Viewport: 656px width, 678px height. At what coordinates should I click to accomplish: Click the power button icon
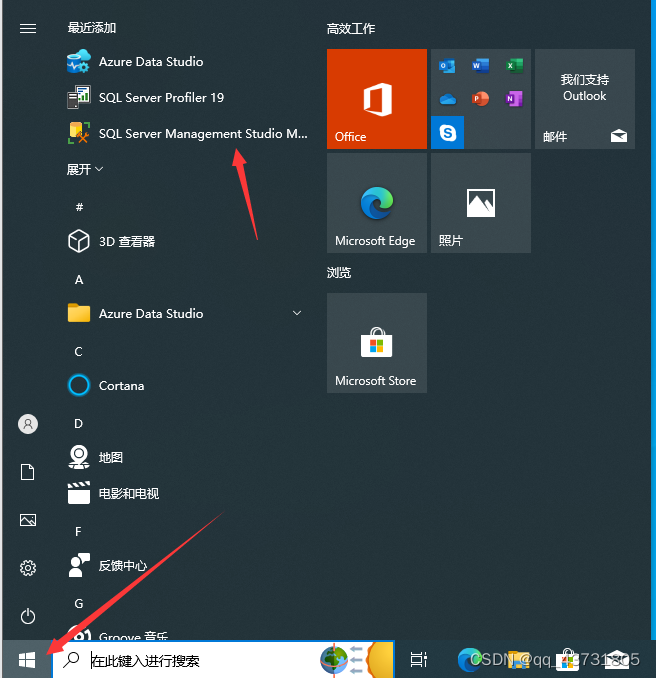[x=28, y=616]
